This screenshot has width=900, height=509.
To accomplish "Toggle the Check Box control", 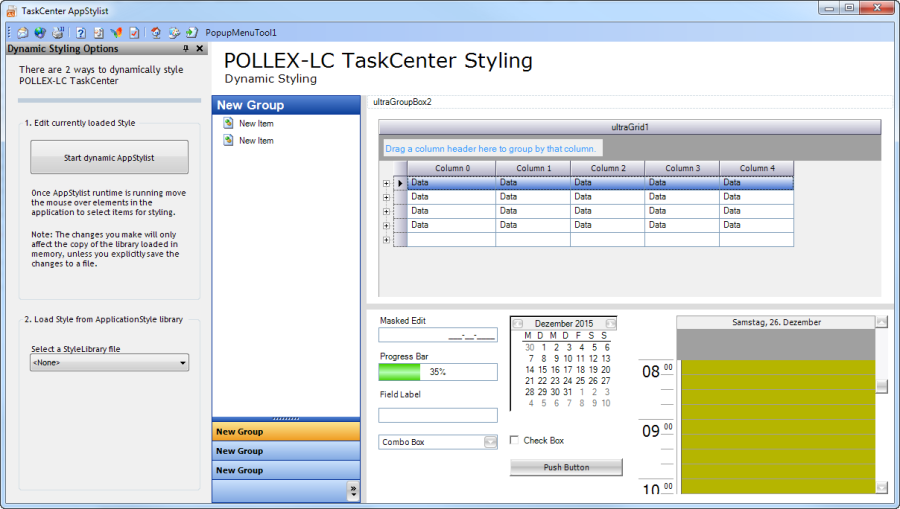I will (x=515, y=440).
